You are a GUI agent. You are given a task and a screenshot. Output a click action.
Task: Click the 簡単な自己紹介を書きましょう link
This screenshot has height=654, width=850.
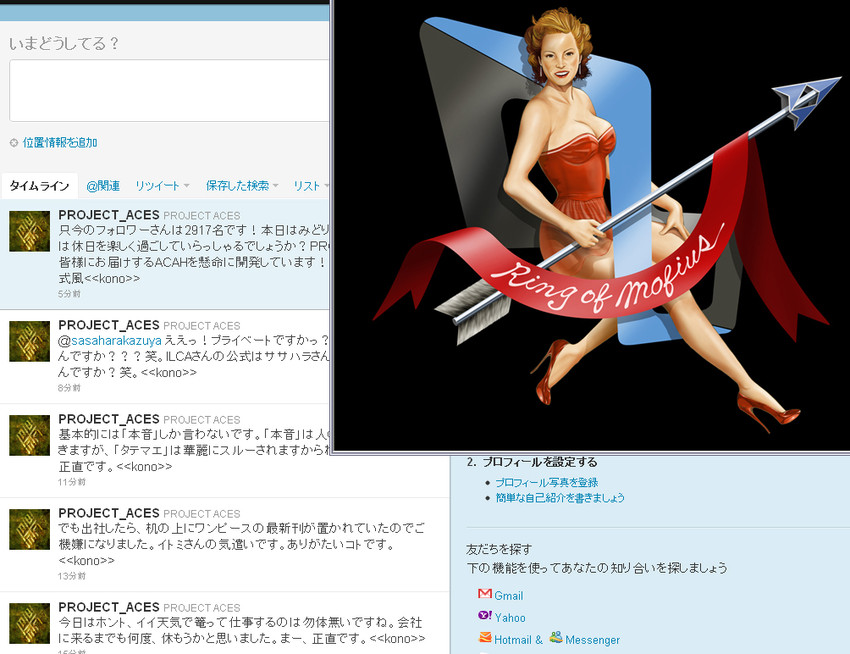point(560,498)
